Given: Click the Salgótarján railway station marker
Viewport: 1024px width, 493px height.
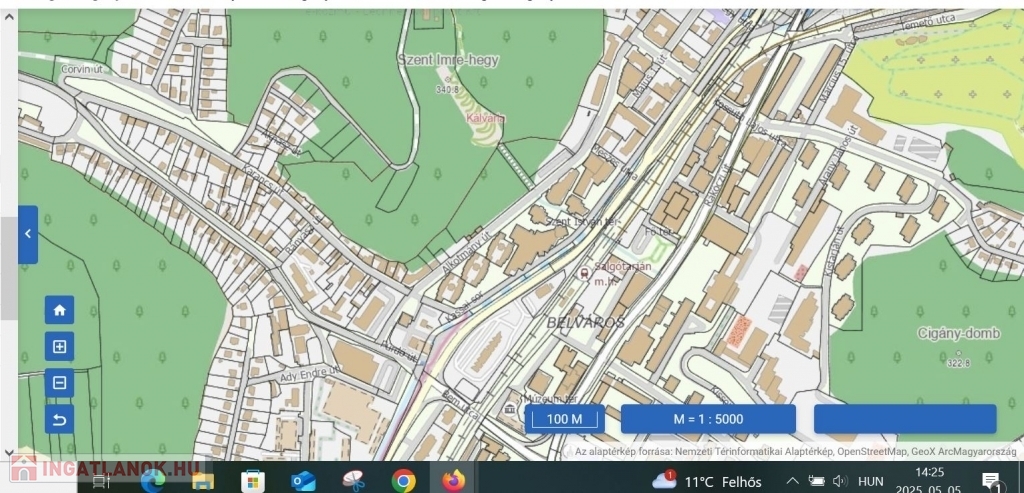Looking at the screenshot, I should [585, 272].
